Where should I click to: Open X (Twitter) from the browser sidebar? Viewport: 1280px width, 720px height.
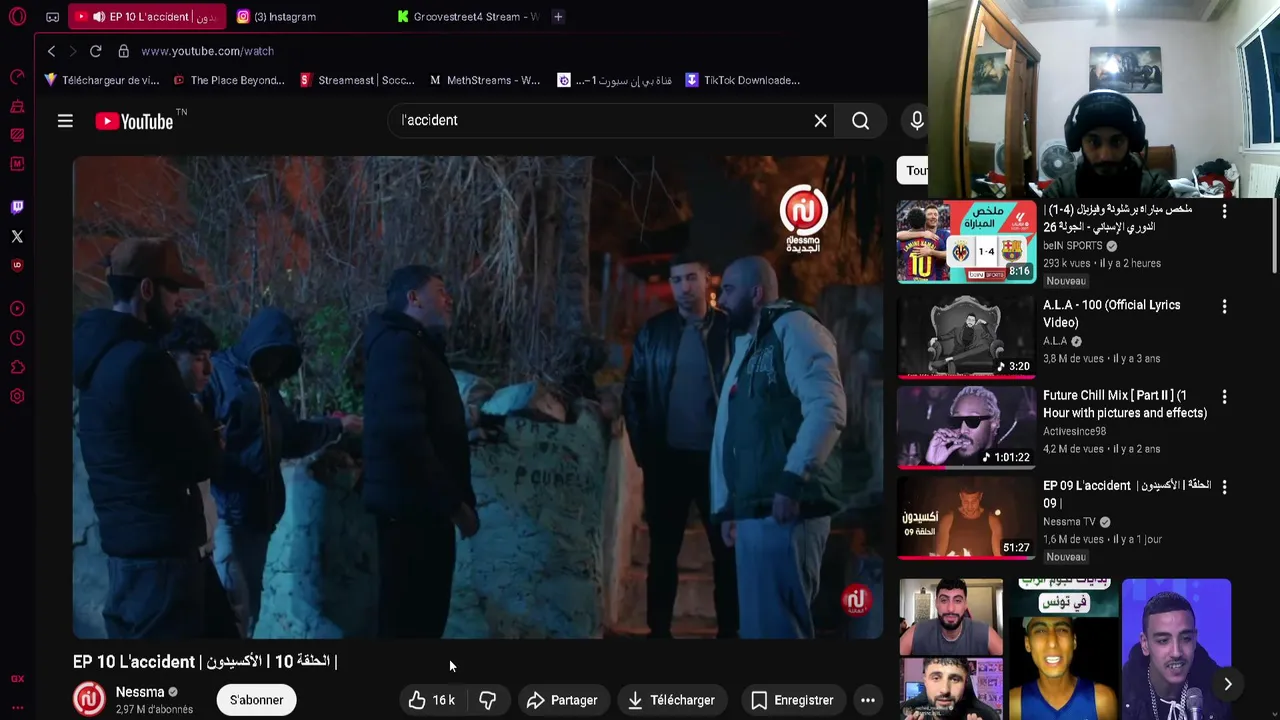(x=17, y=237)
